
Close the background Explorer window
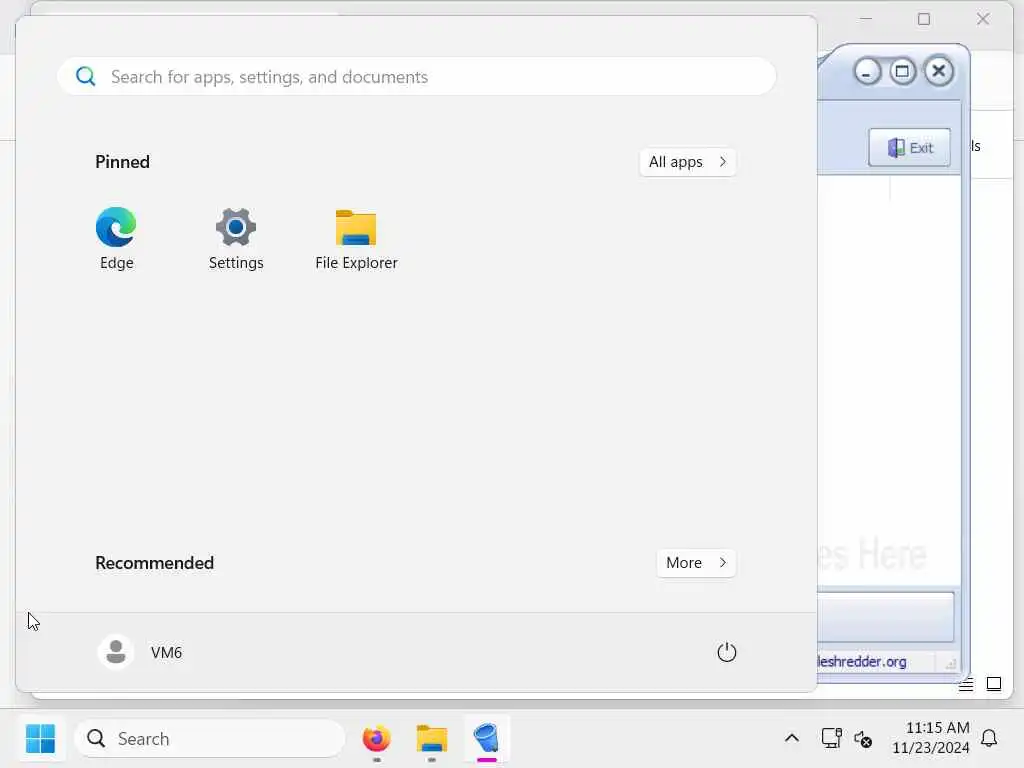pos(983,19)
